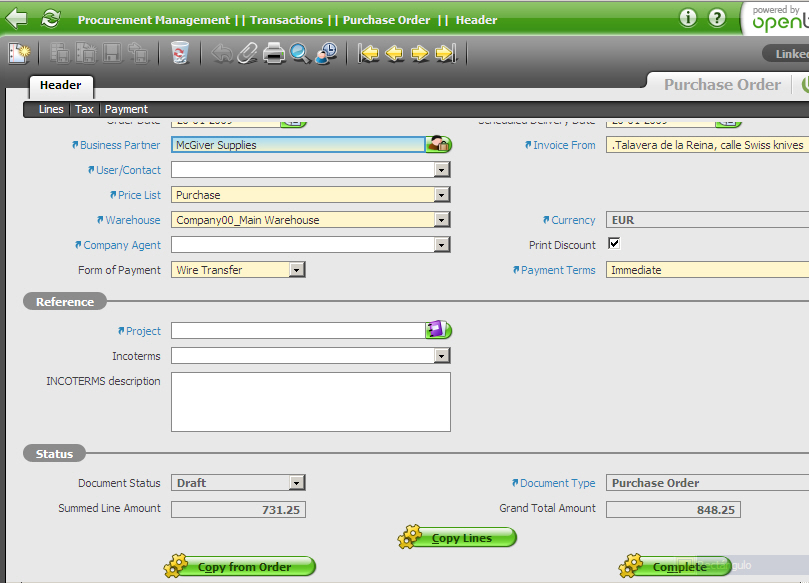
Task: Expand the Price List dropdown
Action: [442, 195]
